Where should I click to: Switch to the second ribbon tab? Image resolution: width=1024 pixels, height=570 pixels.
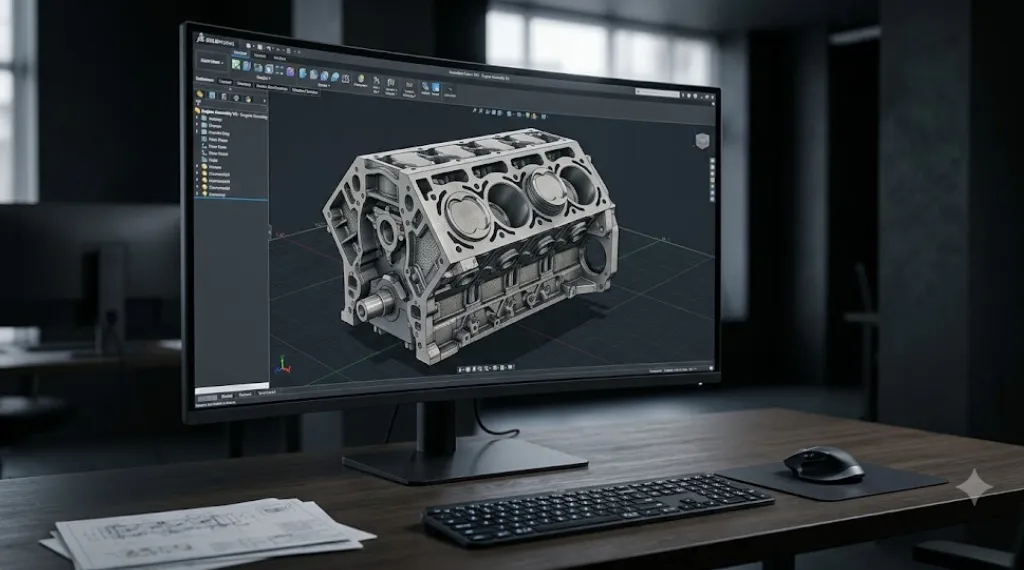click(x=260, y=55)
